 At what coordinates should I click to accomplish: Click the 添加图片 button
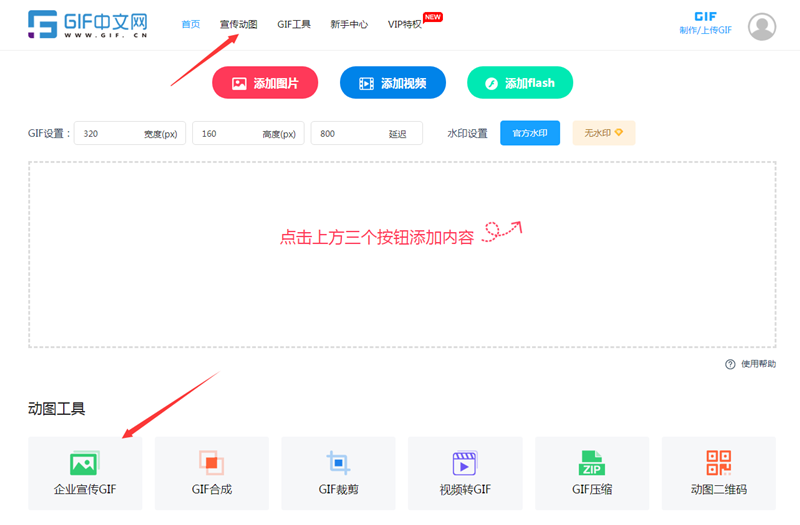tap(265, 83)
